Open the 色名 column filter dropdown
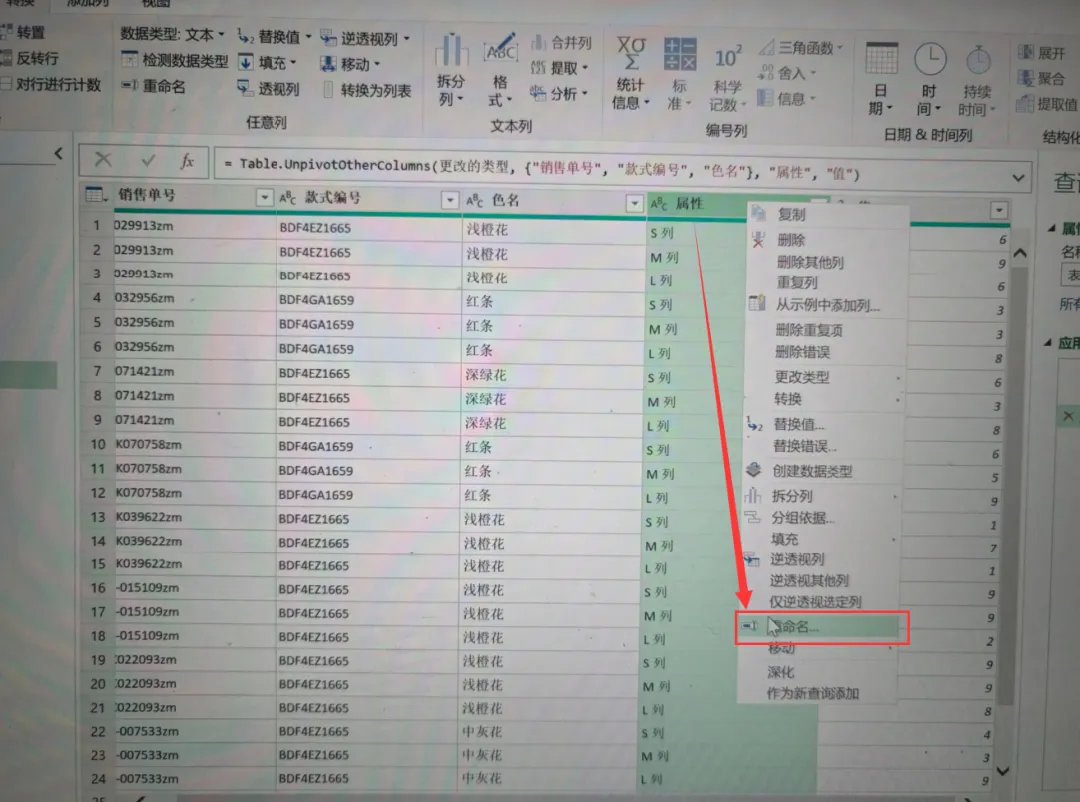Screen dimensions: 1080x802 point(634,203)
